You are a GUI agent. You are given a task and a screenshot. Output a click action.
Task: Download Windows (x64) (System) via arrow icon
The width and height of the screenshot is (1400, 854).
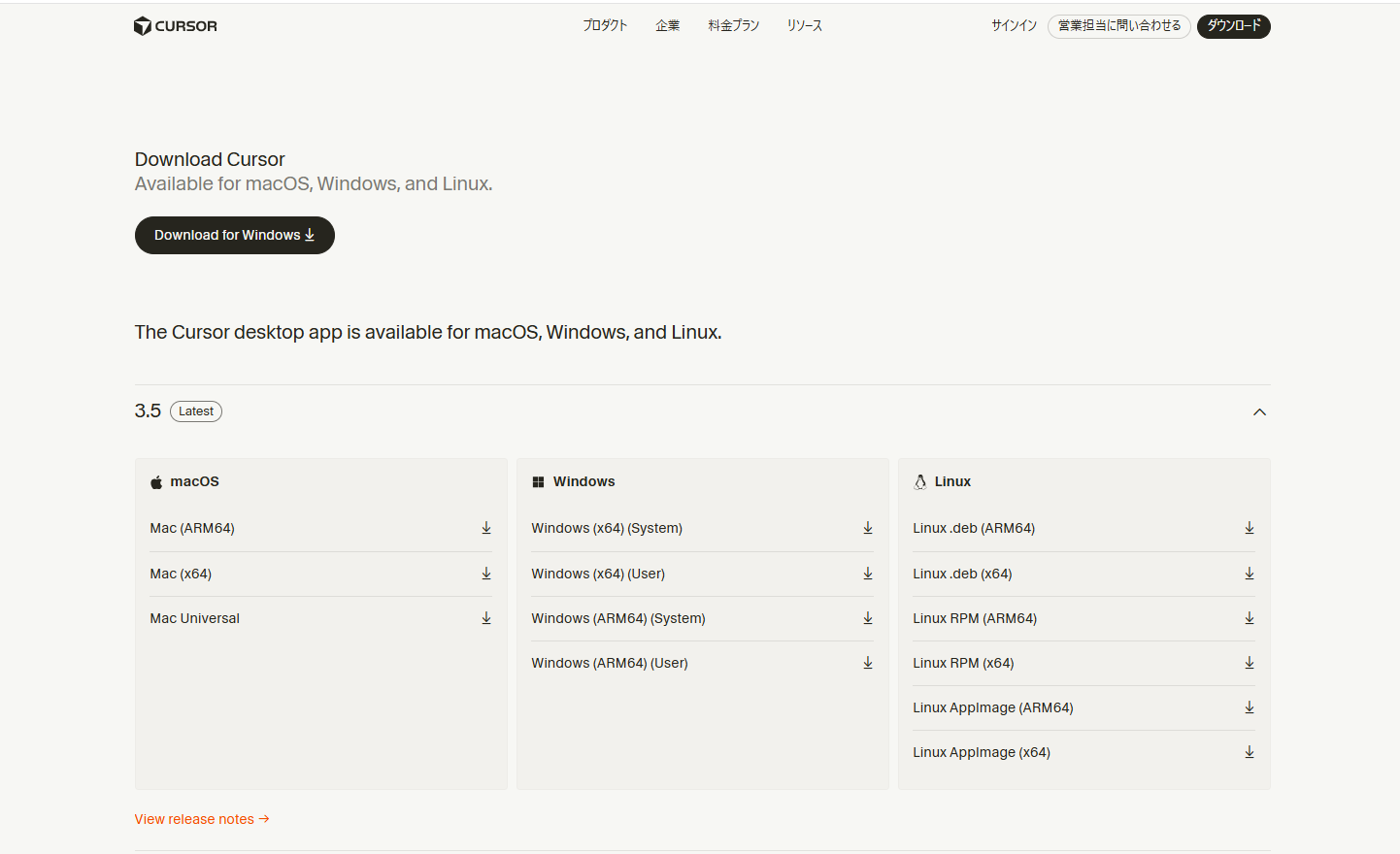[x=868, y=528]
